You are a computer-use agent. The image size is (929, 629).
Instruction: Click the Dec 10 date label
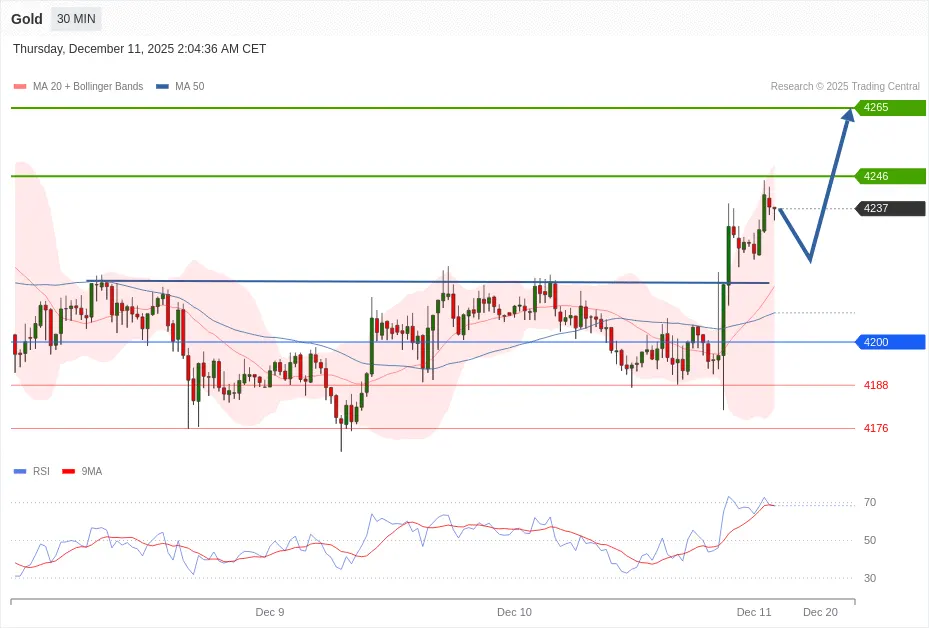(514, 612)
